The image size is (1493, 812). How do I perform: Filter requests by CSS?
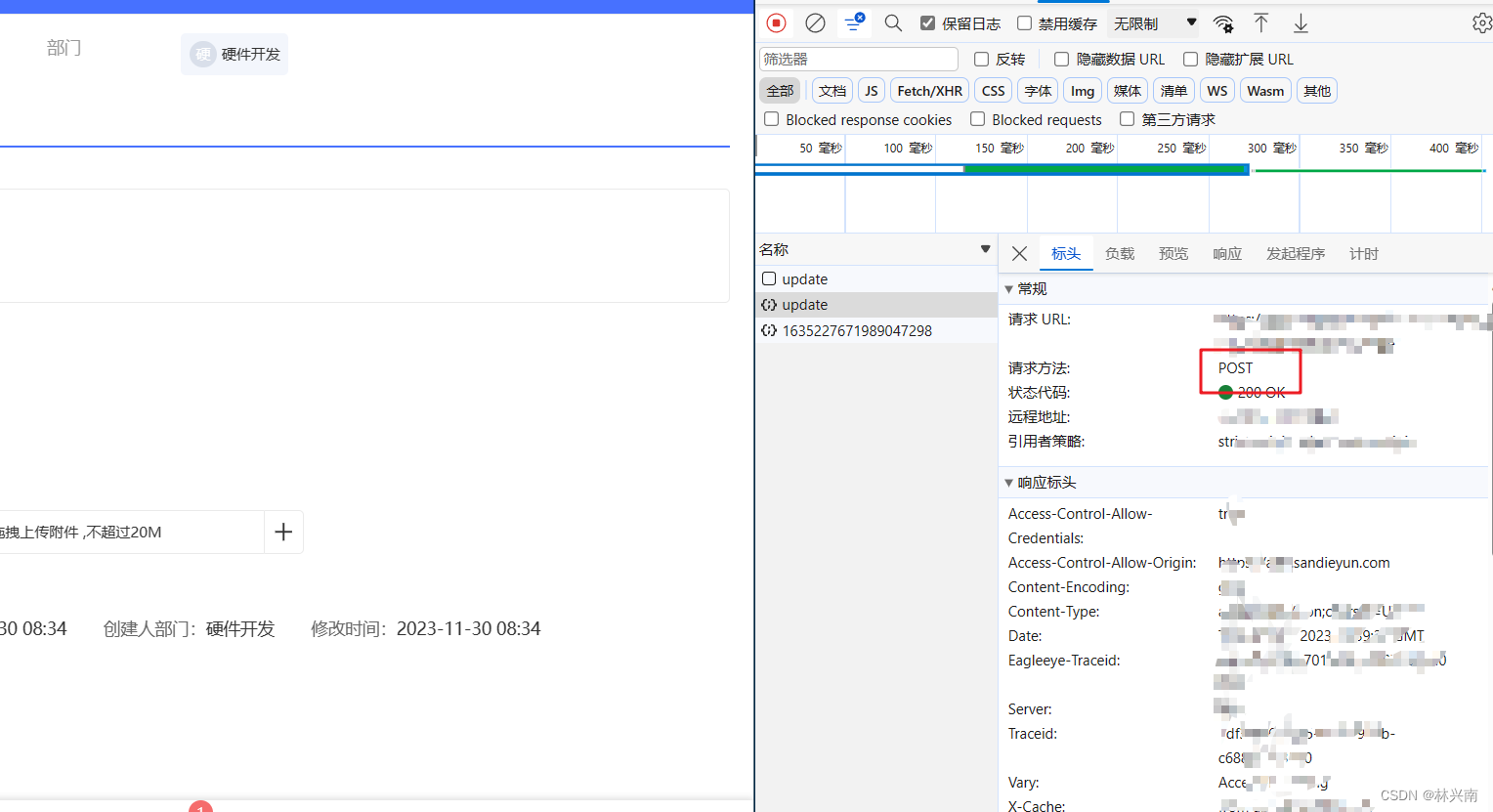993,91
